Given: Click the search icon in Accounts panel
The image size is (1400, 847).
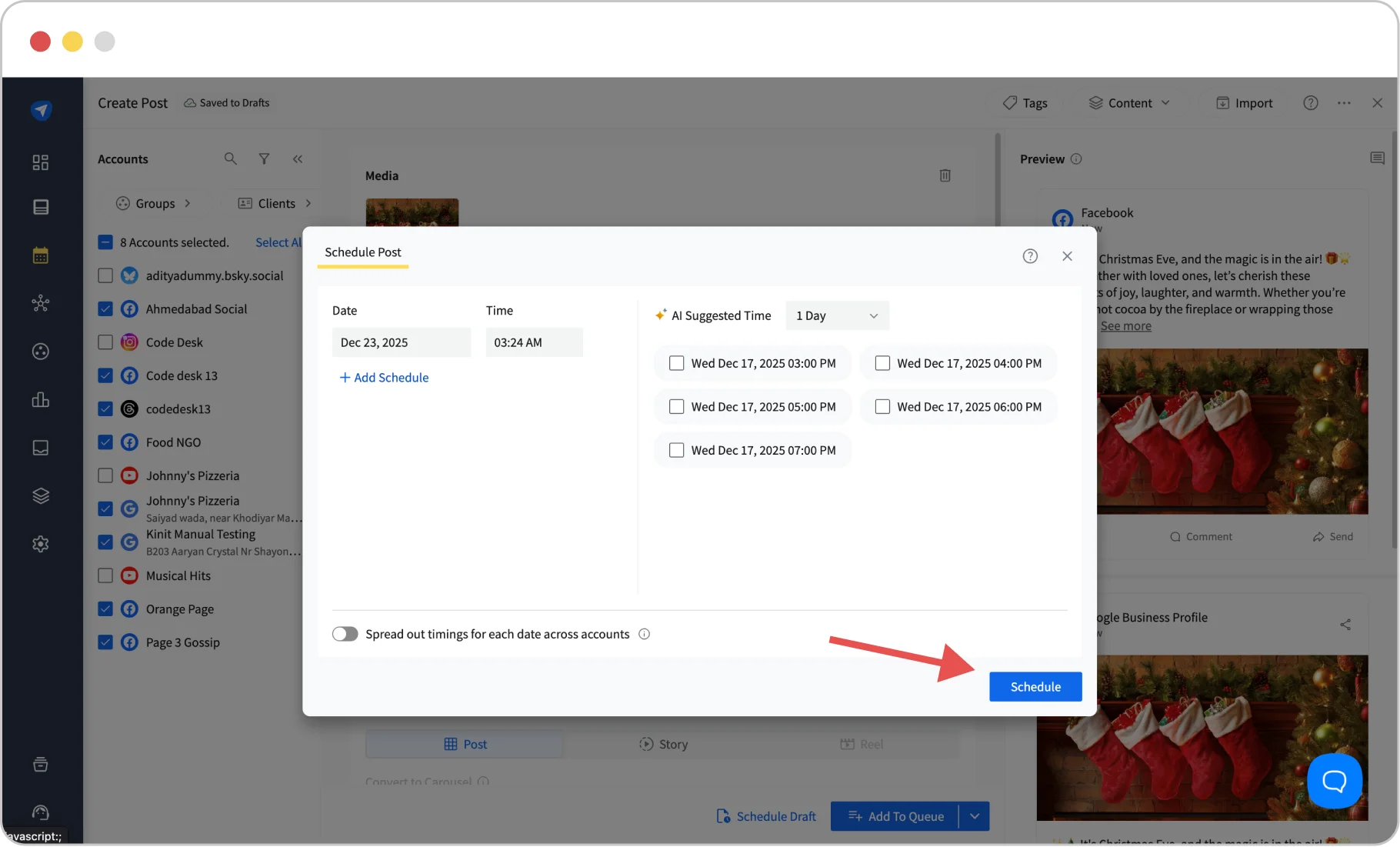Looking at the screenshot, I should click(230, 158).
